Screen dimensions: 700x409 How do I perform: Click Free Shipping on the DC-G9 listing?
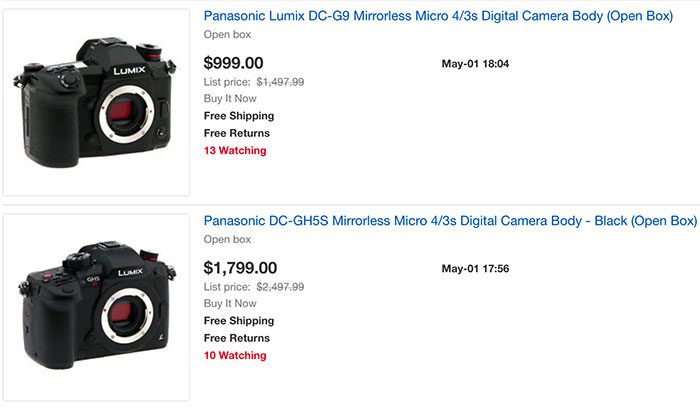click(x=239, y=116)
